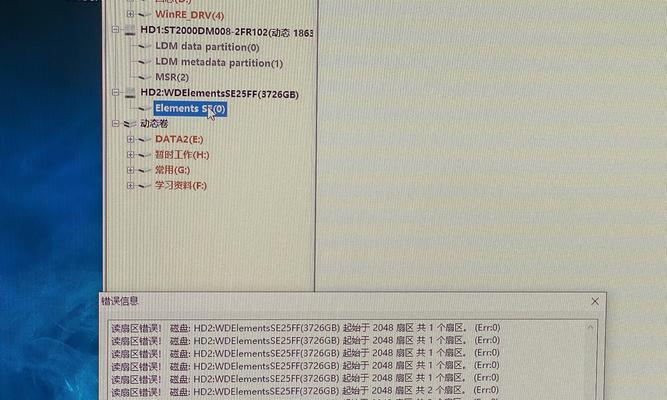Select the MSR(2) partition
Viewport: 667px width, 400px height.
pos(172,77)
